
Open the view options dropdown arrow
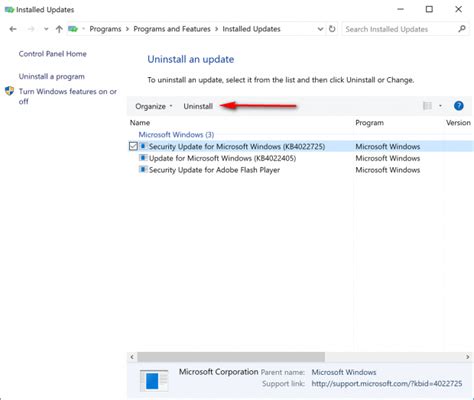[440, 106]
